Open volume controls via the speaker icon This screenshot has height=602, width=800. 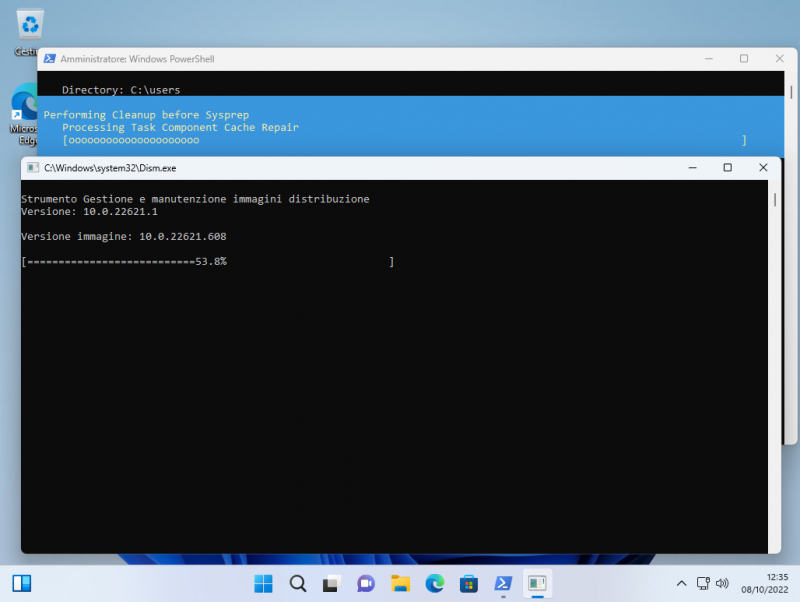[724, 583]
